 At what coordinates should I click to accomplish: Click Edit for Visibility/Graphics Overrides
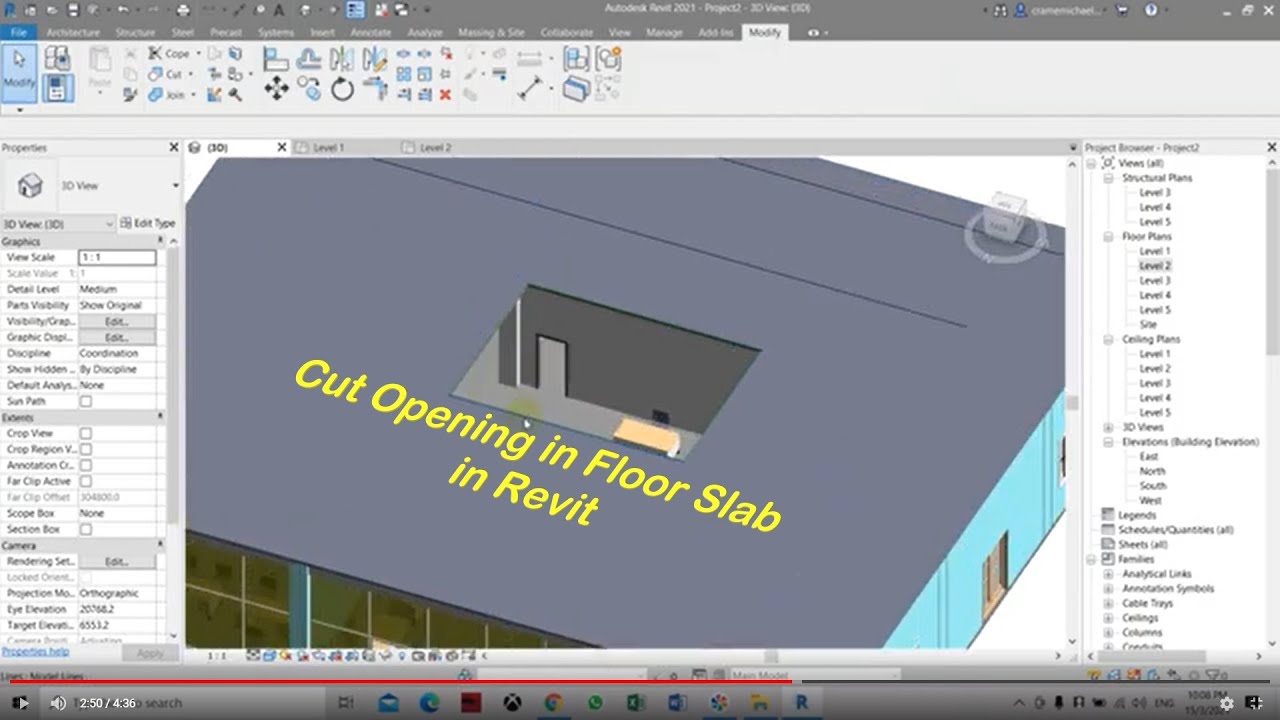tap(117, 322)
